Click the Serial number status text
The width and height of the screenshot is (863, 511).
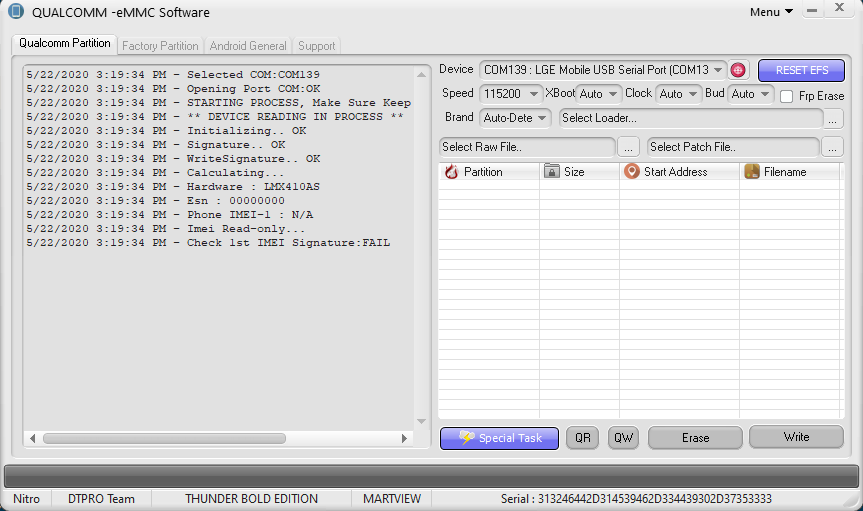pos(636,499)
